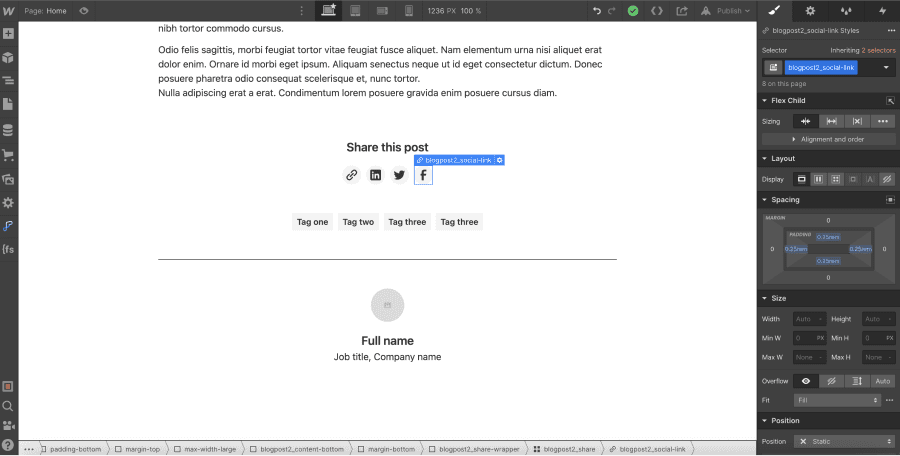Expand Alignment and order
Image resolution: width=900 pixels, height=456 pixels.
[x=829, y=139]
